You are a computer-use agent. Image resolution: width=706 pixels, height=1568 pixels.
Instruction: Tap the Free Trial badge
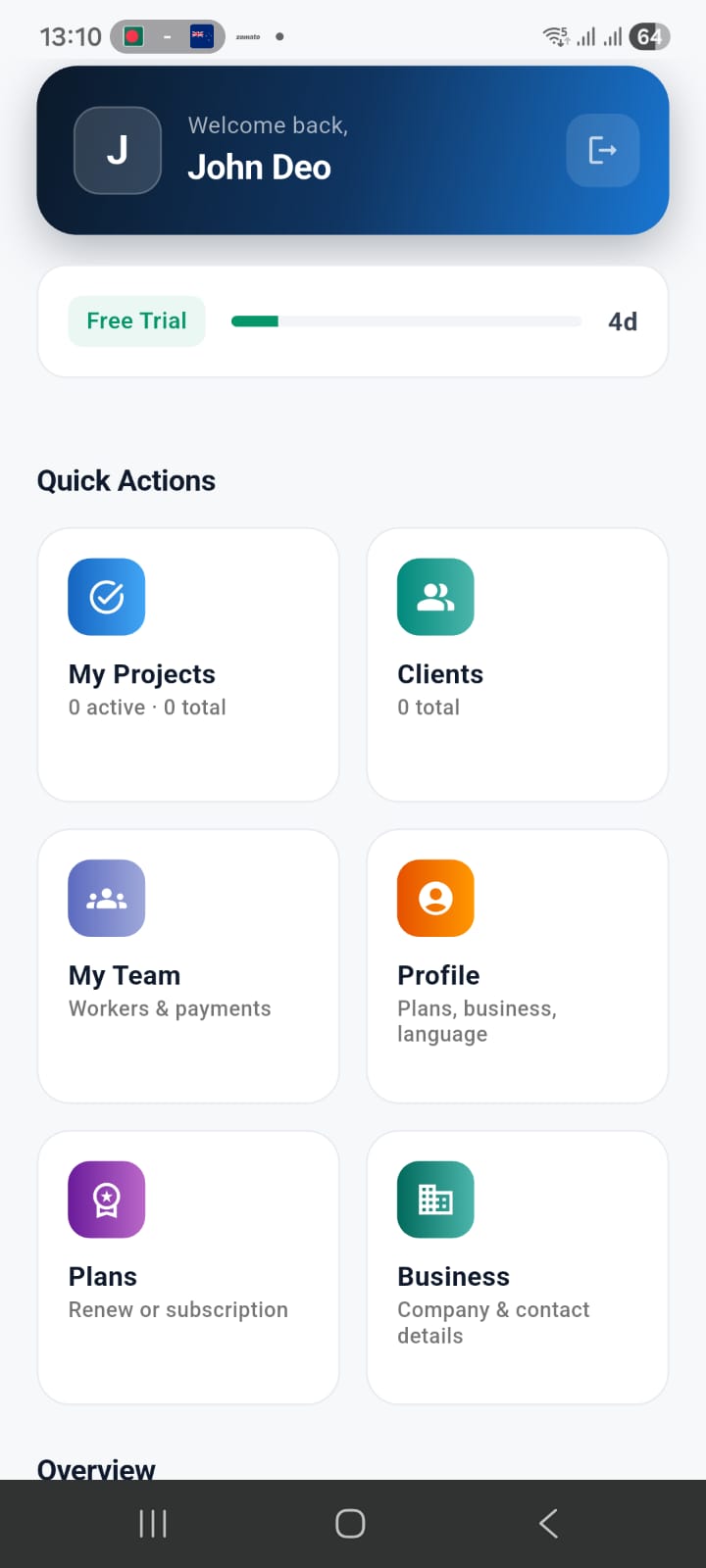click(x=136, y=321)
